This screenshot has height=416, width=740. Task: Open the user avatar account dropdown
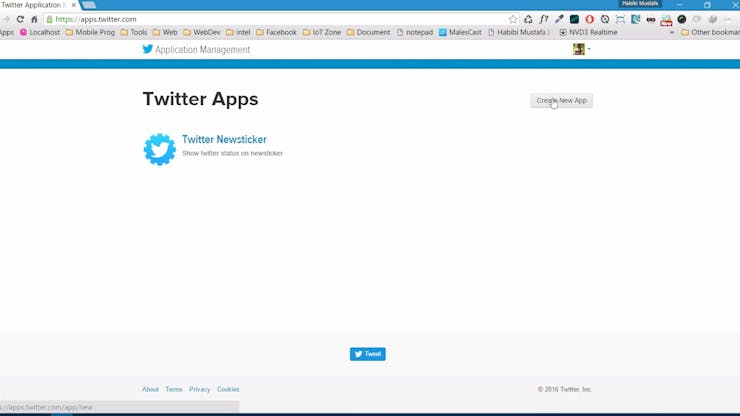click(x=581, y=49)
